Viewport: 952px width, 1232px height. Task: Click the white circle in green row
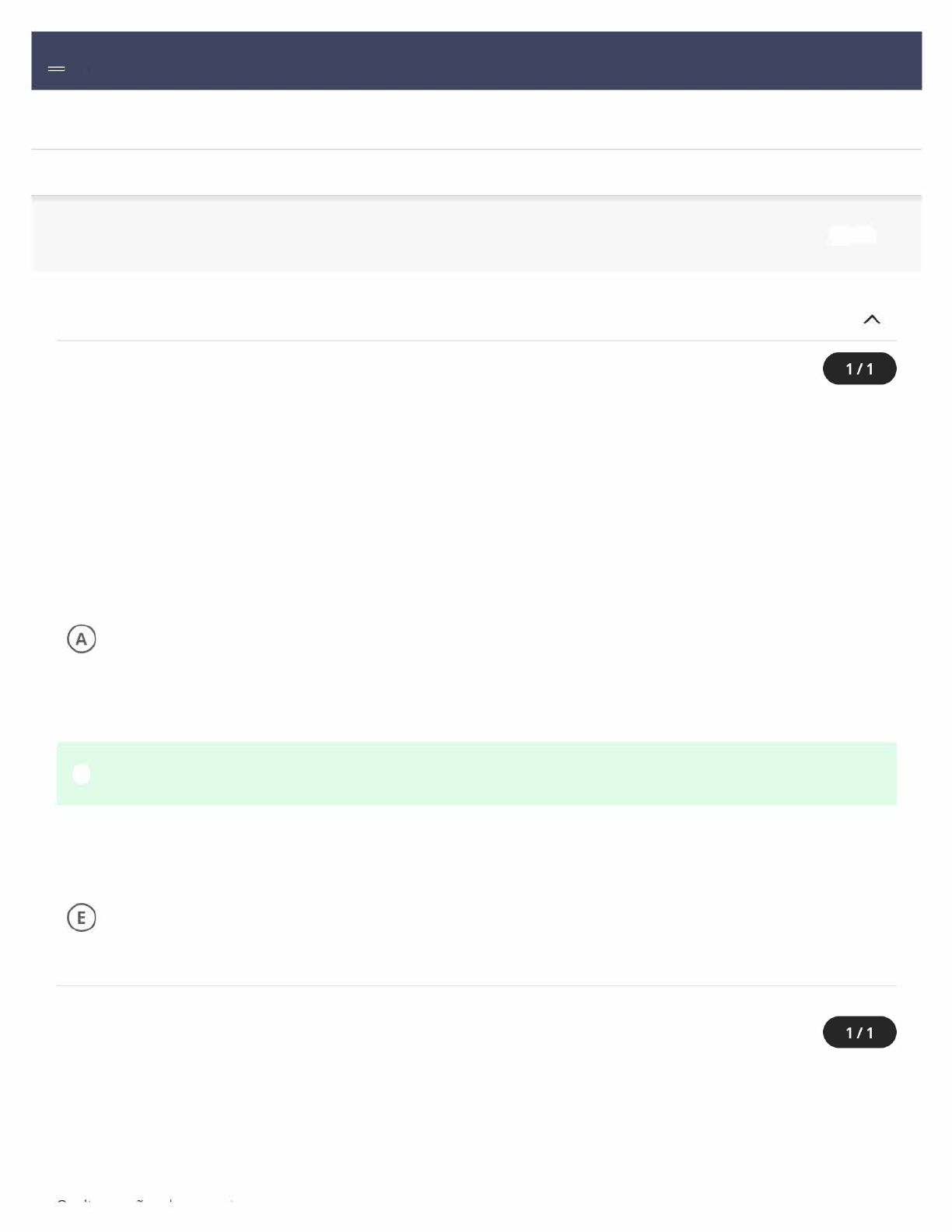pos(81,774)
